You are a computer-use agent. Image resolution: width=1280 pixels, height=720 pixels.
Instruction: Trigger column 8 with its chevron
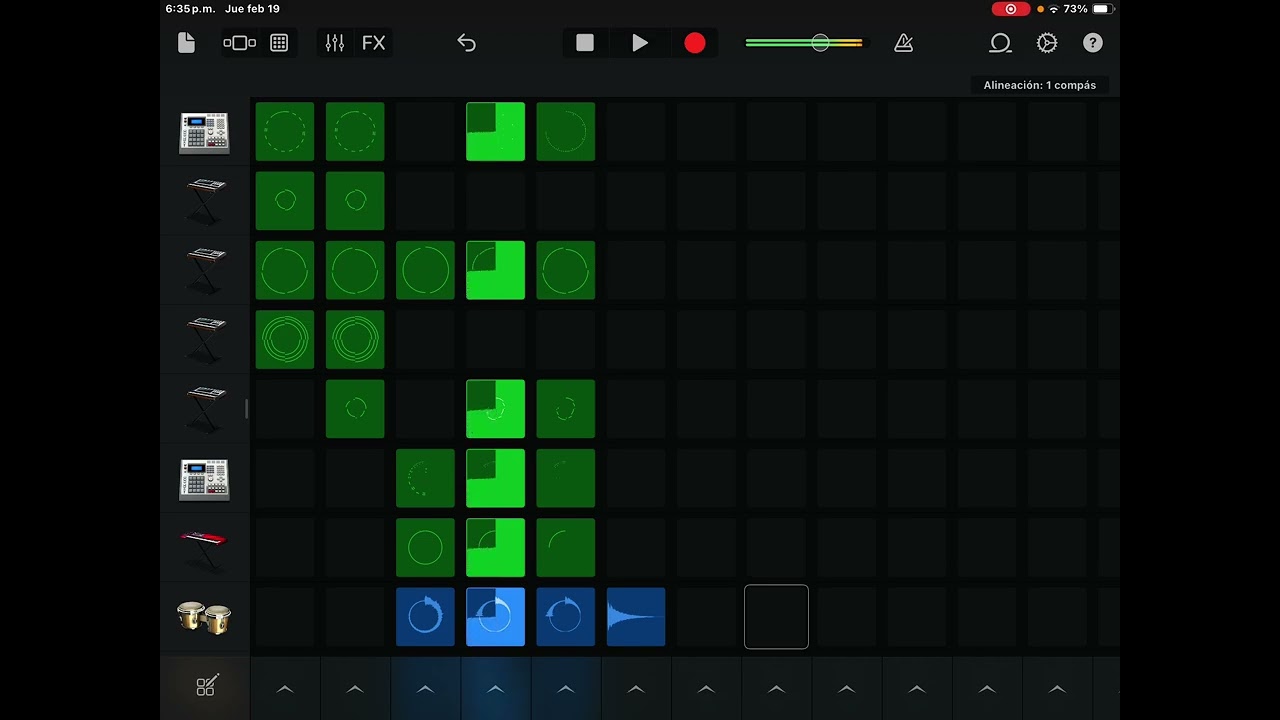[776, 689]
